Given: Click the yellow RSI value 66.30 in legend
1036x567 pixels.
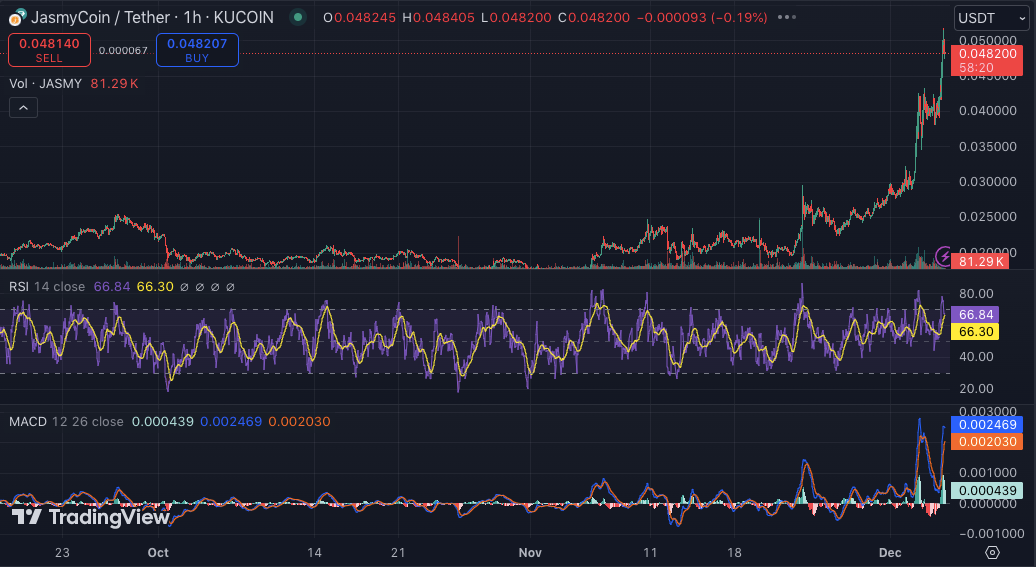Looking at the screenshot, I should coord(155,287).
